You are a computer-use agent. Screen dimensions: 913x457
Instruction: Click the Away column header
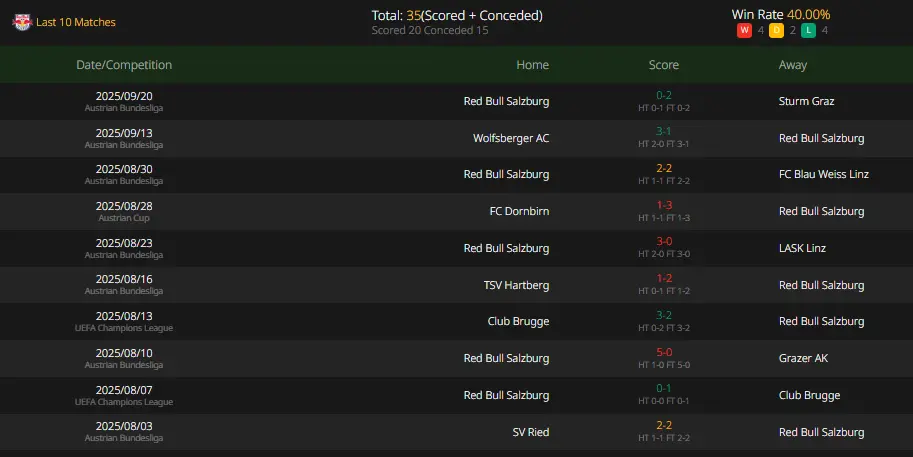click(x=792, y=65)
